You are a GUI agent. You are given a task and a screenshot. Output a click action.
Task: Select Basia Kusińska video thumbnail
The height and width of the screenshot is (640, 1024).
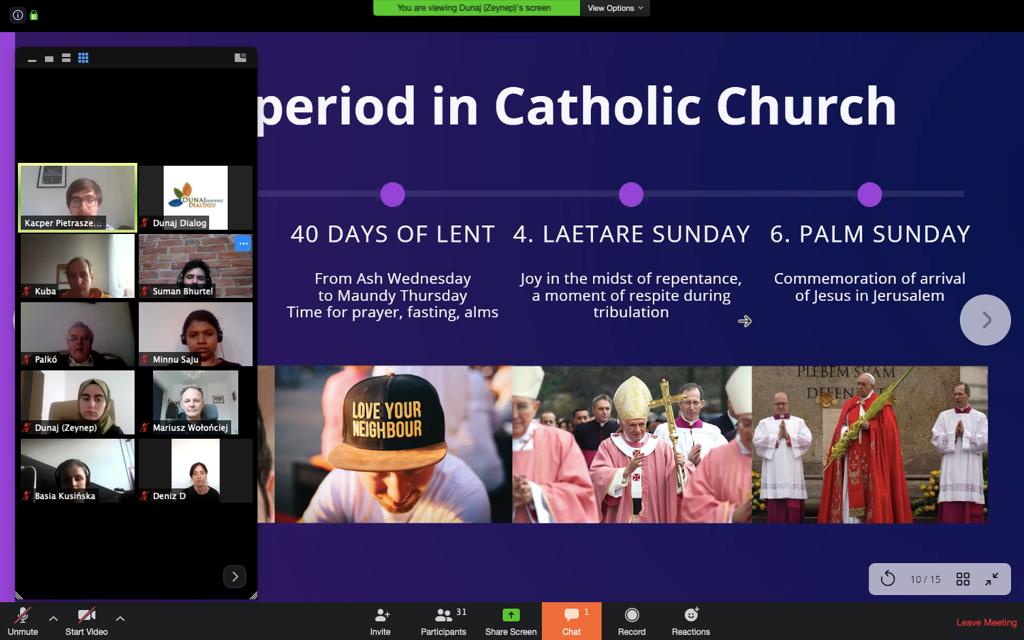[78, 470]
